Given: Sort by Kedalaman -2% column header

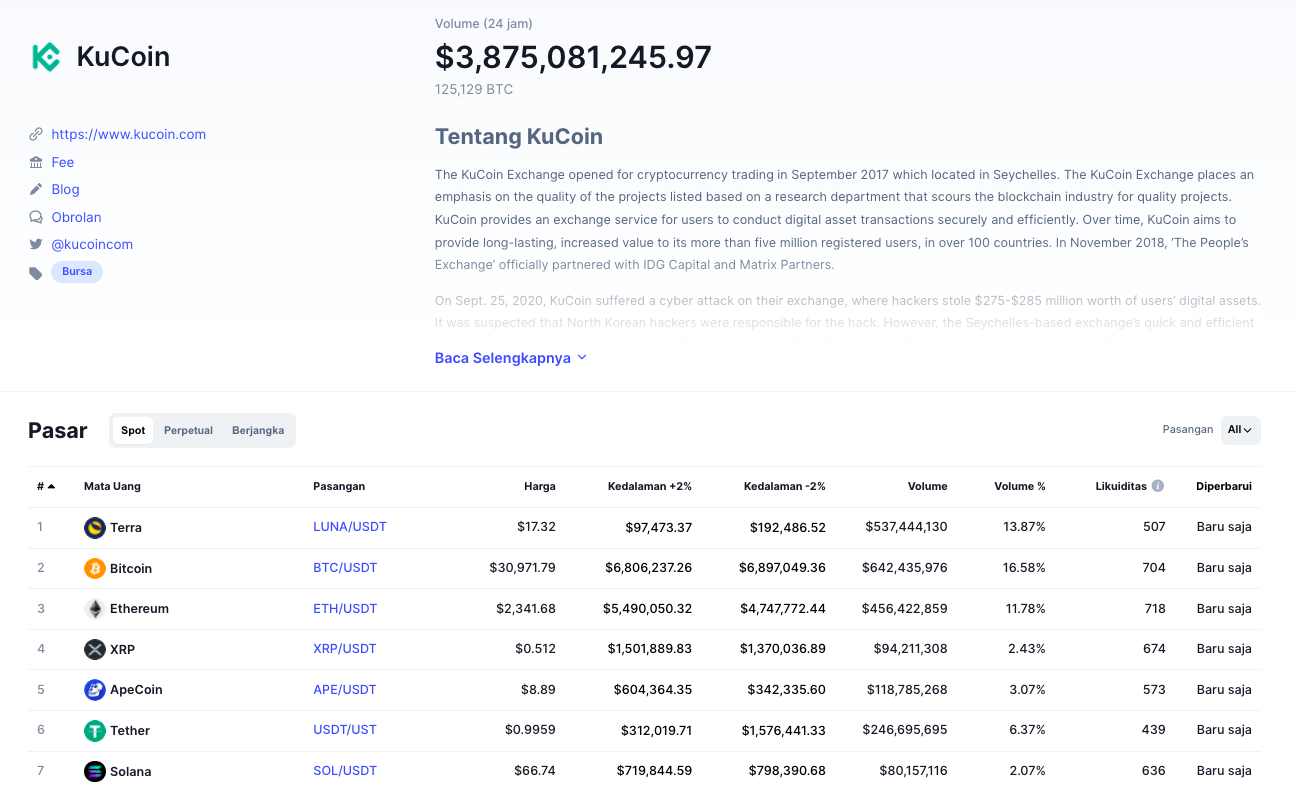Looking at the screenshot, I should 785,486.
